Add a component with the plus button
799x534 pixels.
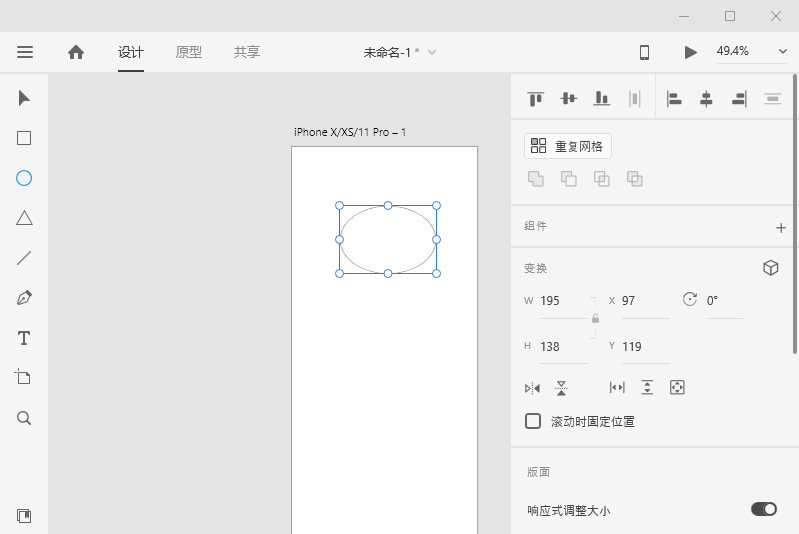click(x=781, y=227)
